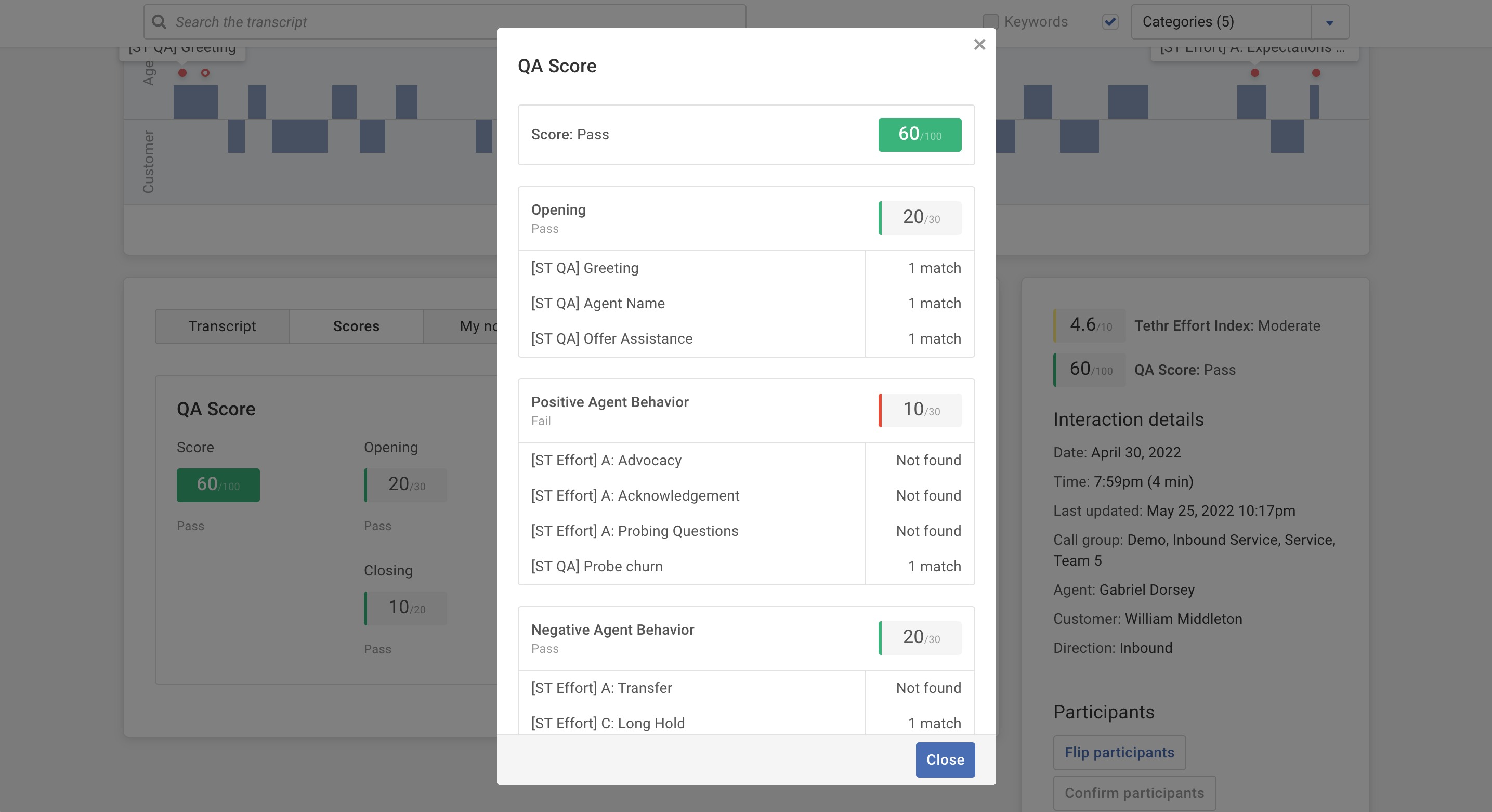The height and width of the screenshot is (812, 1492).
Task: Click the first agent speech block in timeline
Action: (x=195, y=102)
